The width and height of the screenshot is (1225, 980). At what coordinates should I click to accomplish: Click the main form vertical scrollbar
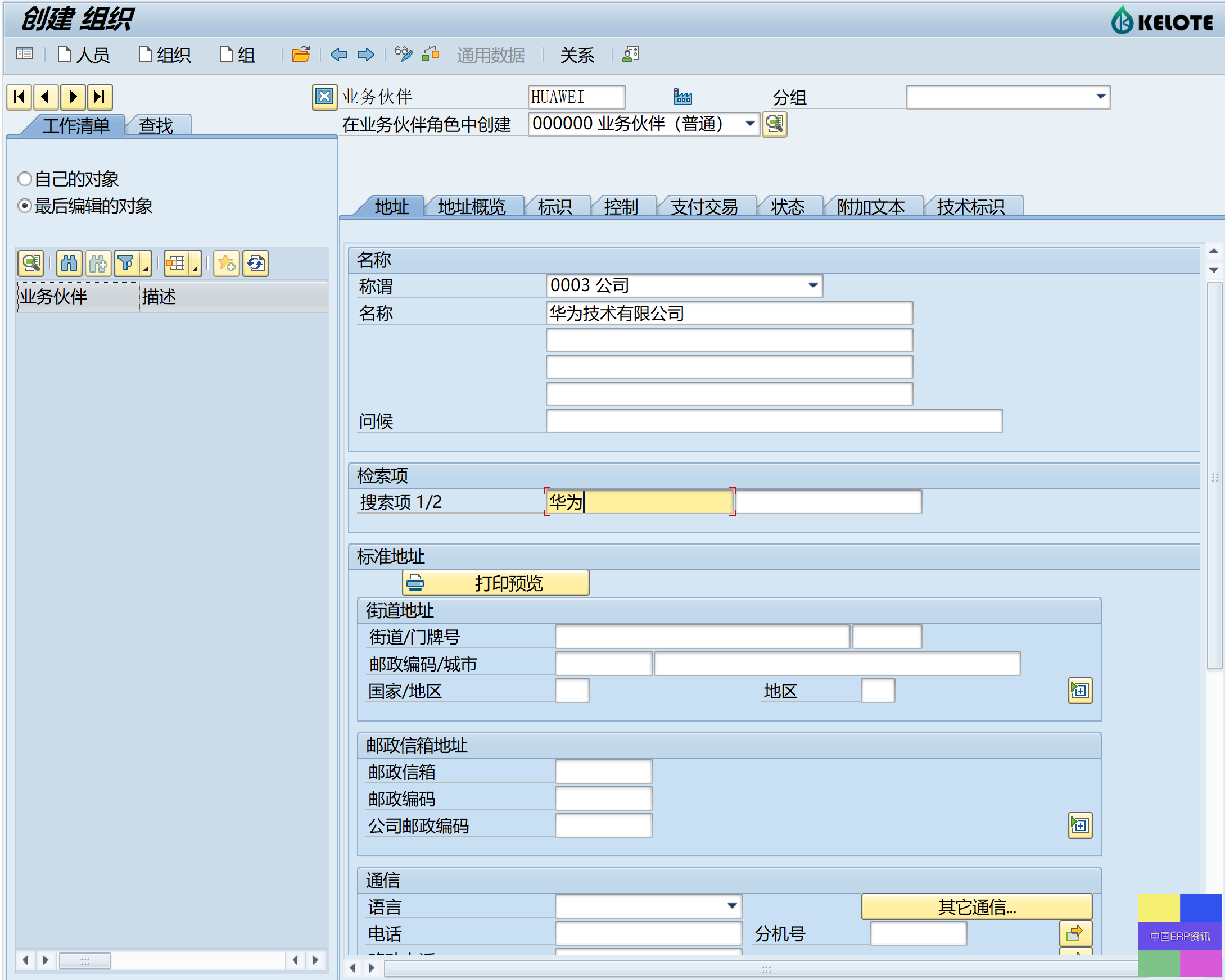pos(1214,476)
